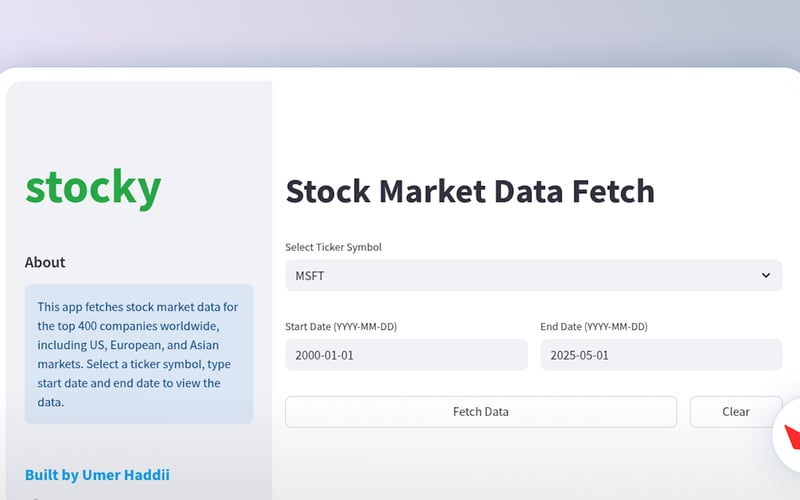The image size is (800, 500).
Task: Click the purple desktop background above the window
Action: click(400, 30)
